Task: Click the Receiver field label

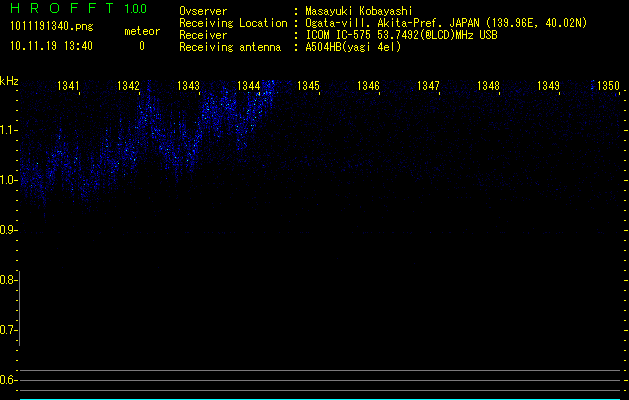Action: [x=203, y=35]
